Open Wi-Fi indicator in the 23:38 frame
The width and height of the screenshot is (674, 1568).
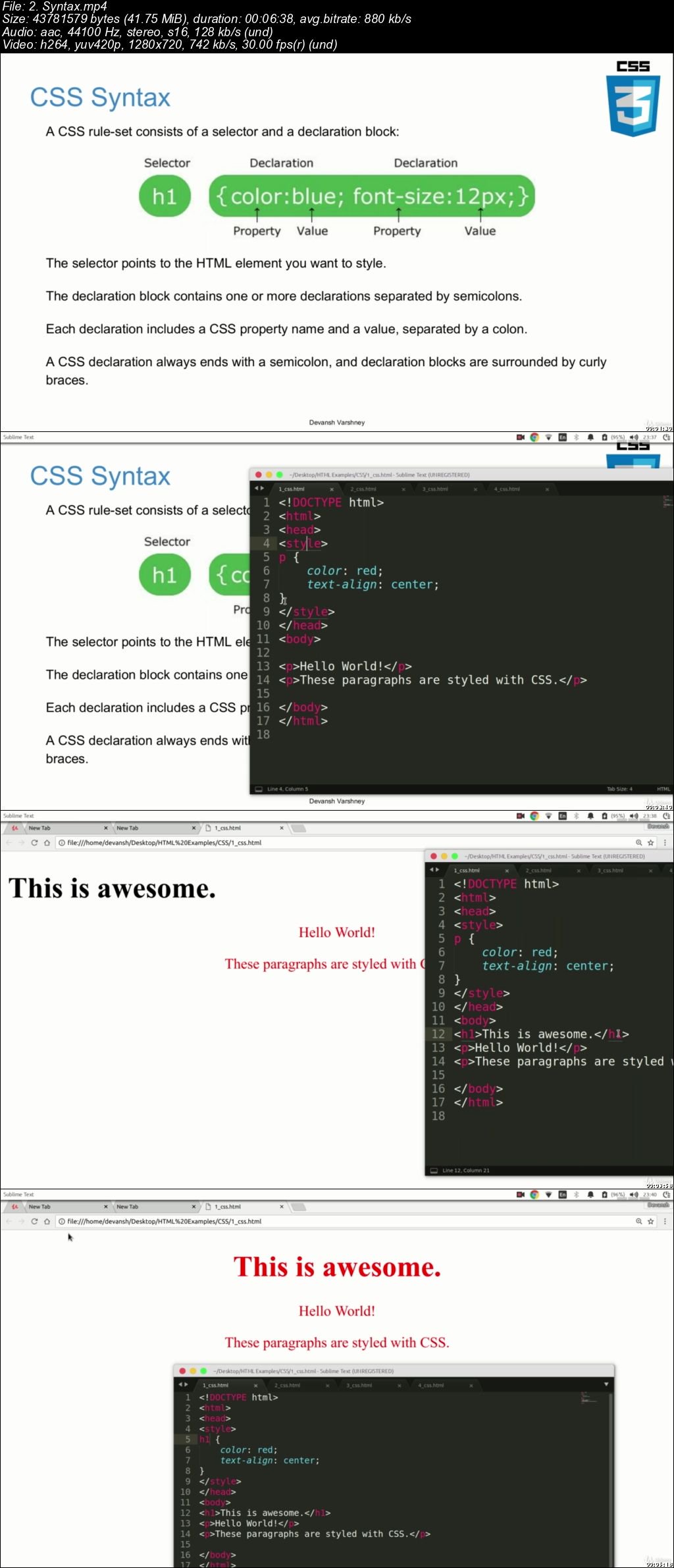pyautogui.click(x=548, y=816)
